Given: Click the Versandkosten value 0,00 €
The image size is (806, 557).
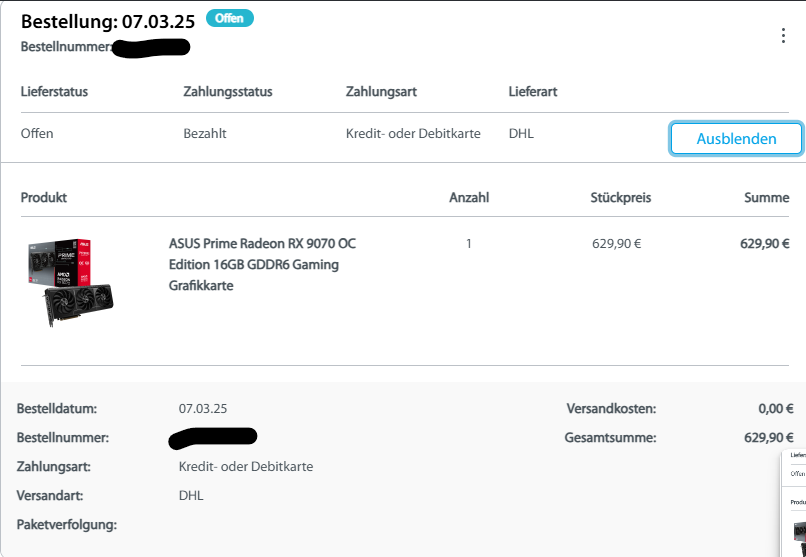Looking at the screenshot, I should click(x=776, y=409).
